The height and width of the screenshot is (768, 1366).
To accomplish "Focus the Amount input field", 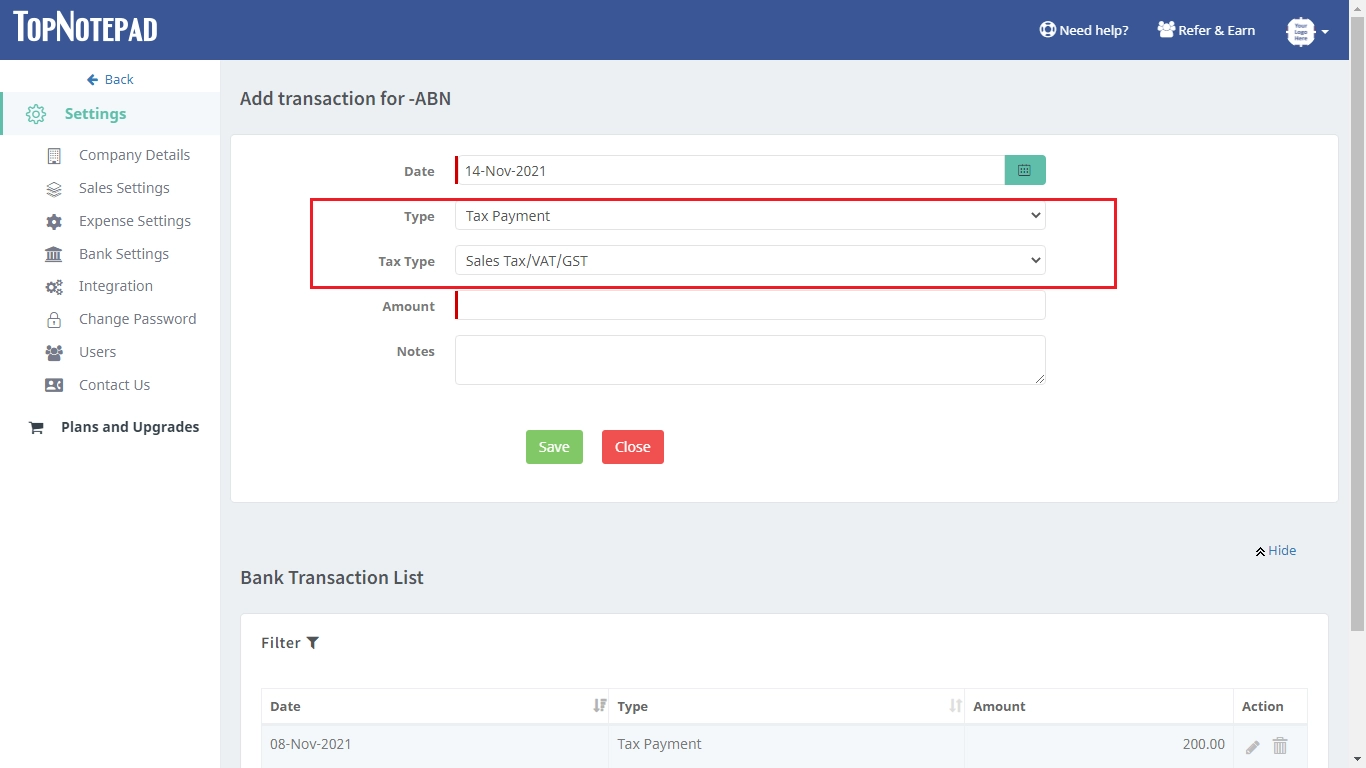I will (x=750, y=306).
